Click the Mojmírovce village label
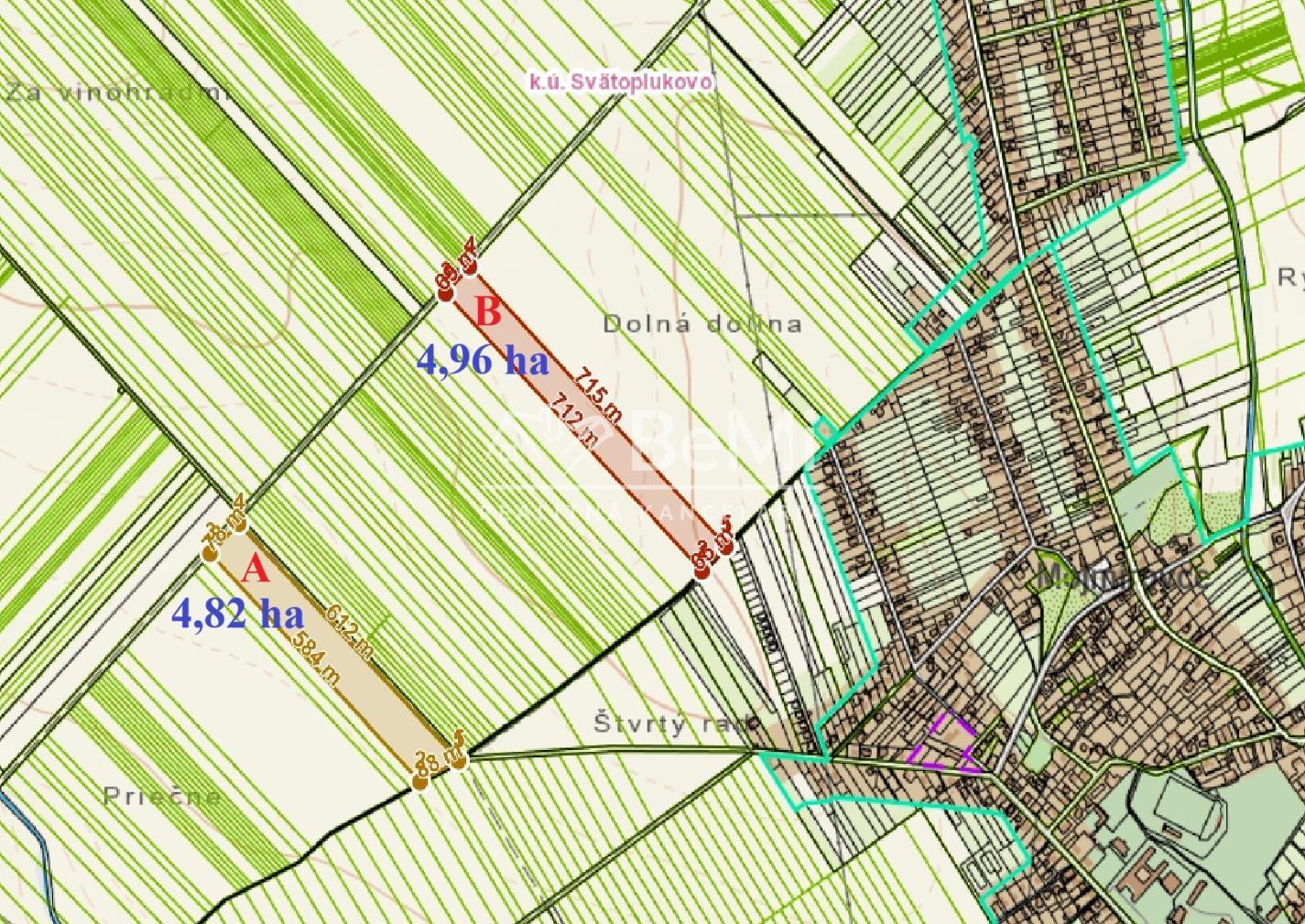 click(x=1123, y=576)
